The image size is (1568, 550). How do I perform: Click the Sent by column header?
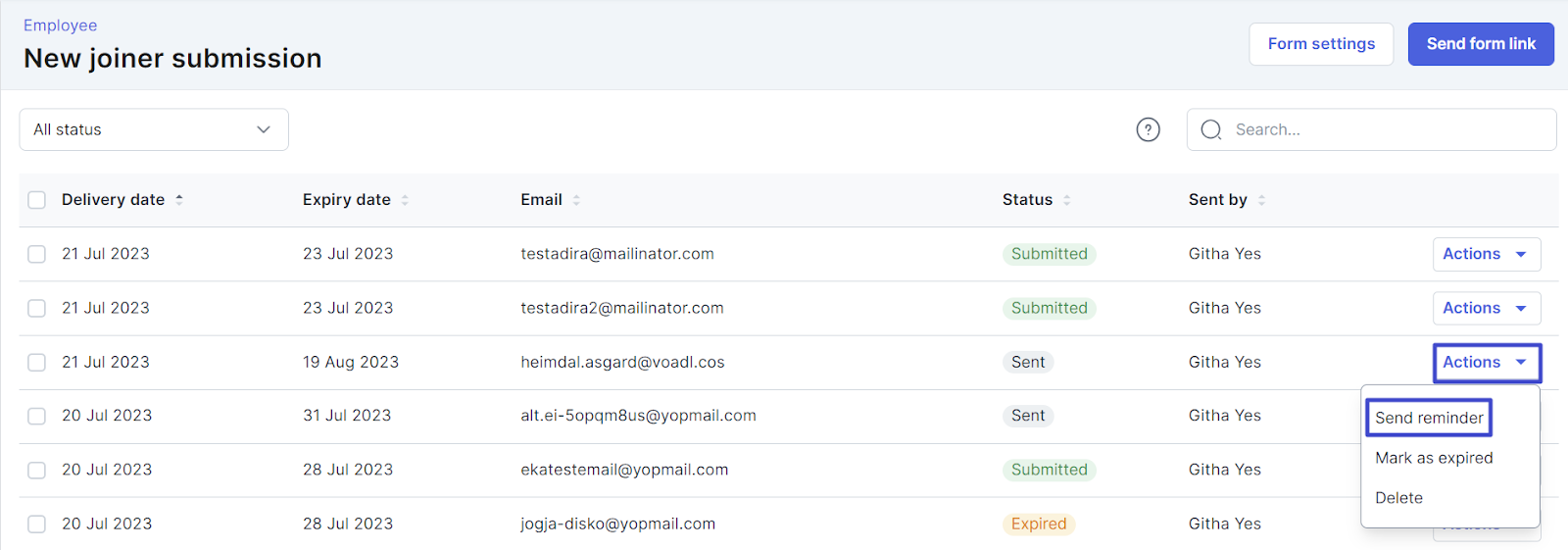click(1217, 200)
